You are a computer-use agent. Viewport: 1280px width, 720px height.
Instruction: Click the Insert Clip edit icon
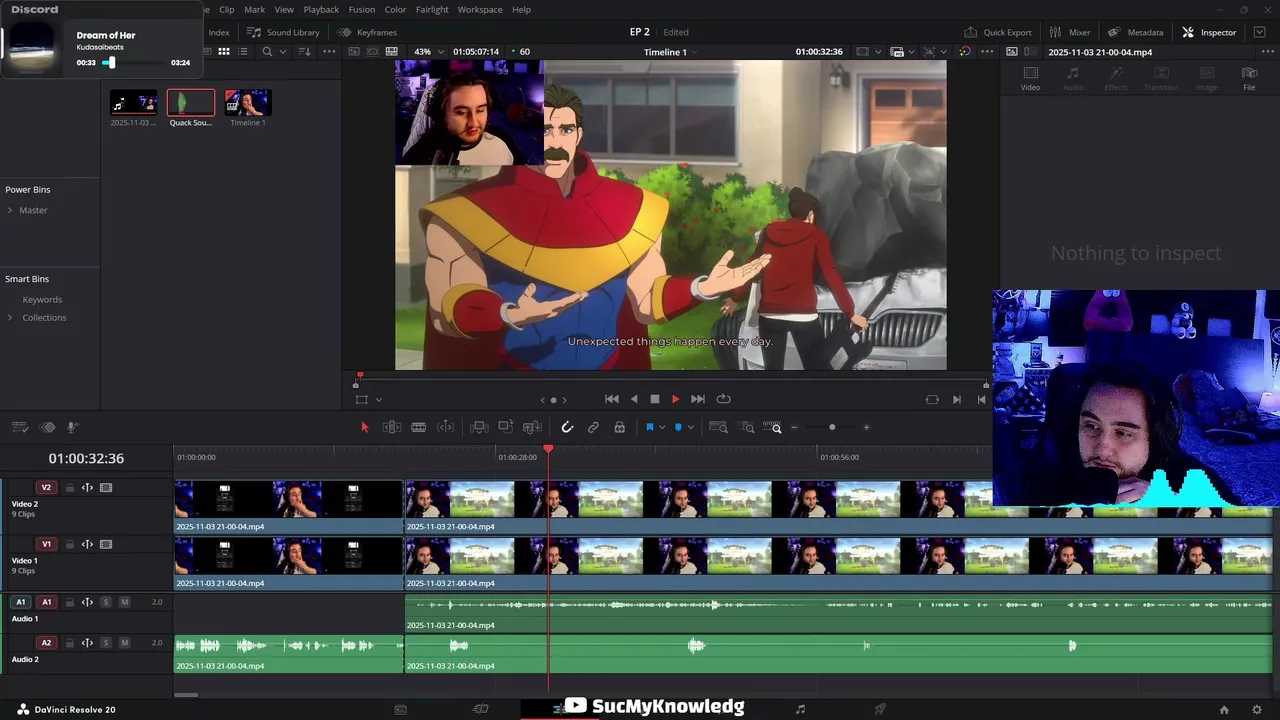click(479, 427)
